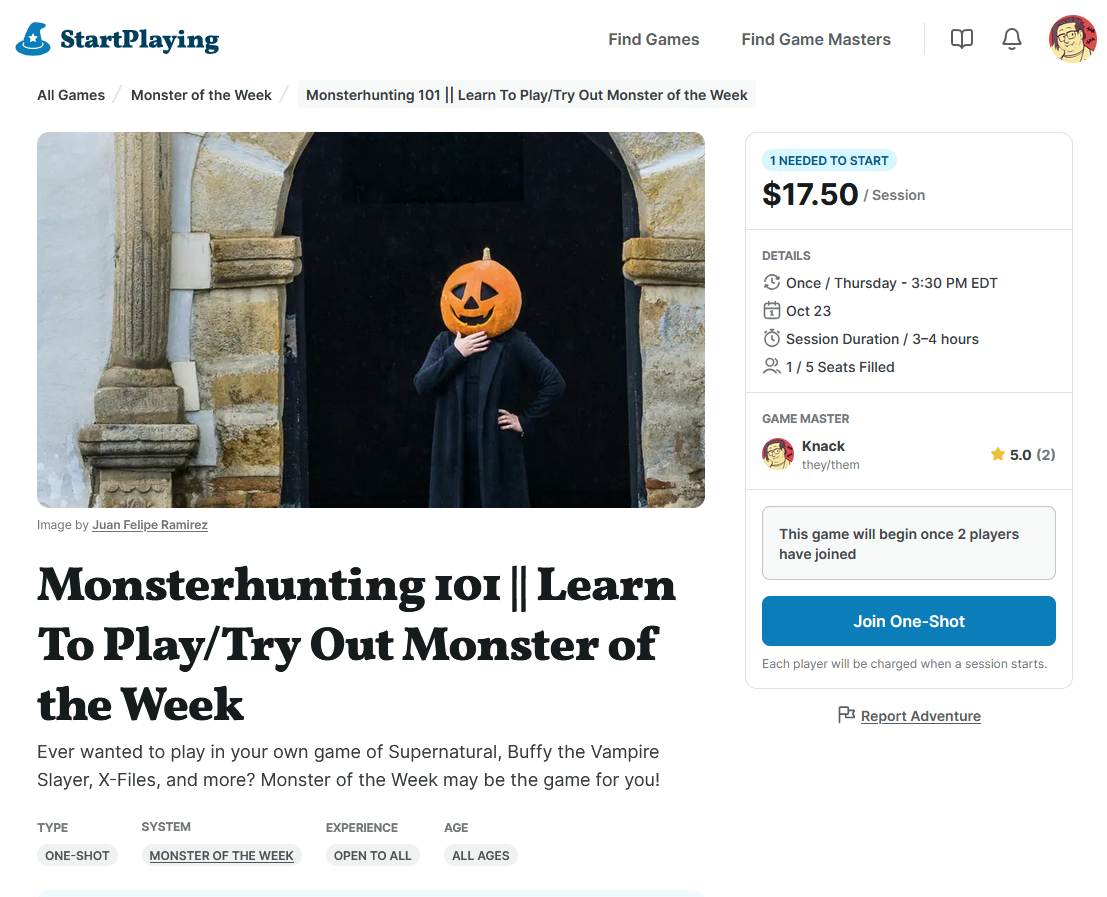Navigate to Monster of the Week breadcrumb
Screen dimensions: 1107x897
(x=201, y=95)
